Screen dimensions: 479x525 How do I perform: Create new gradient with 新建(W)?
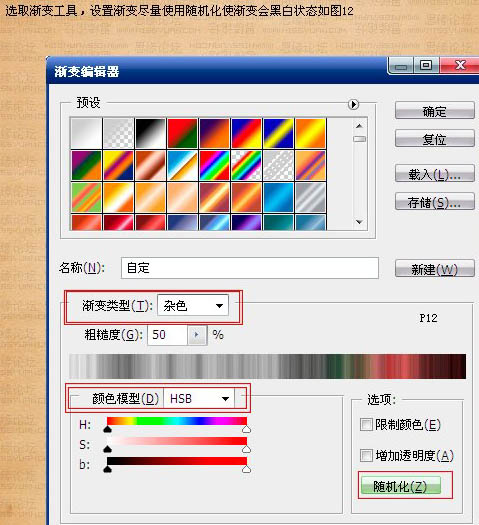pos(435,269)
